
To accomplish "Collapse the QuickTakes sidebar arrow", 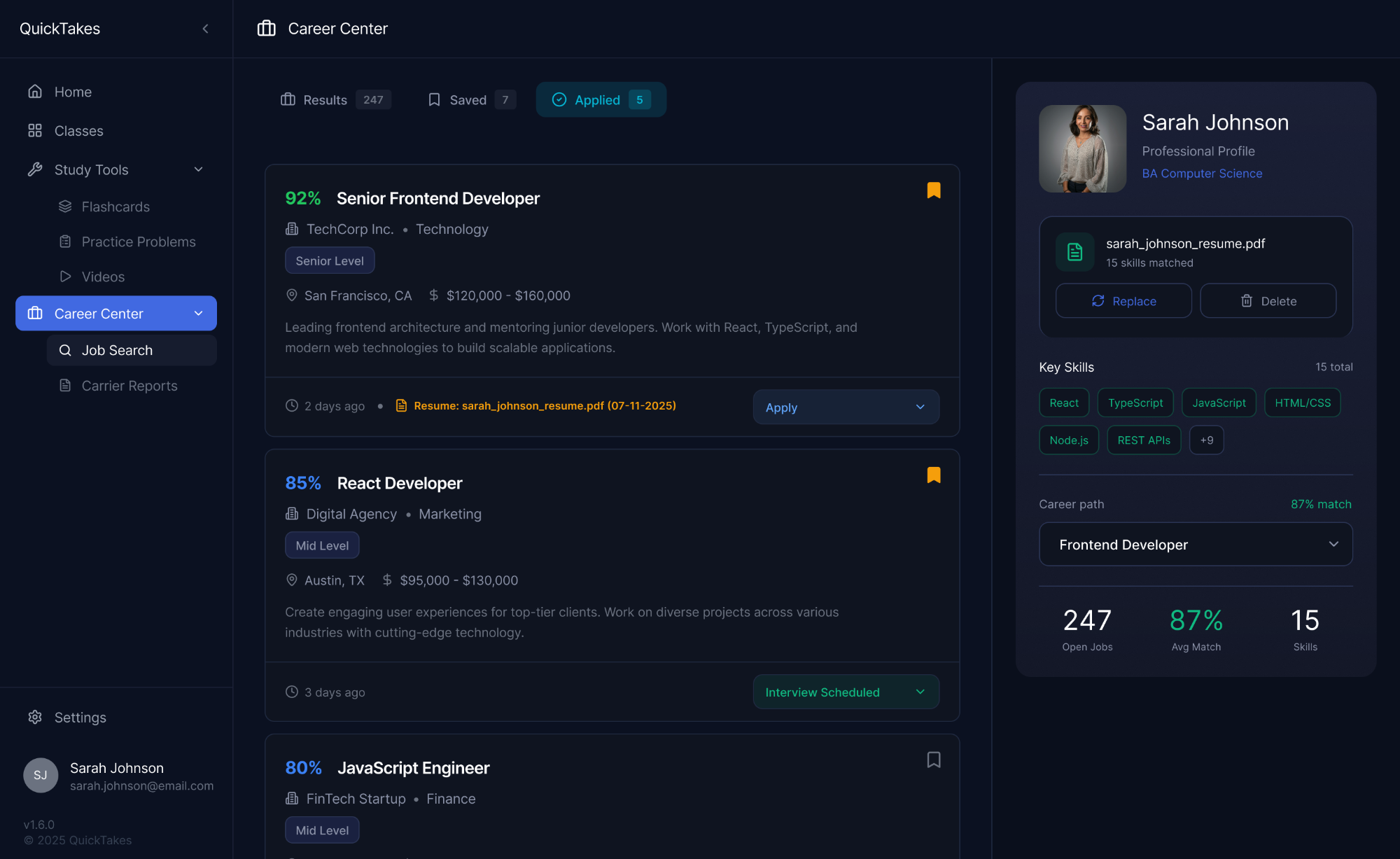I will coord(205,29).
